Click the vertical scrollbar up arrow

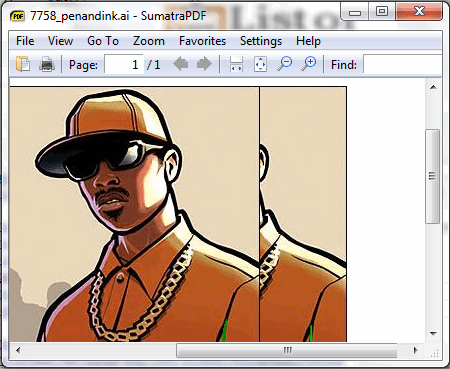pyautogui.click(x=433, y=87)
